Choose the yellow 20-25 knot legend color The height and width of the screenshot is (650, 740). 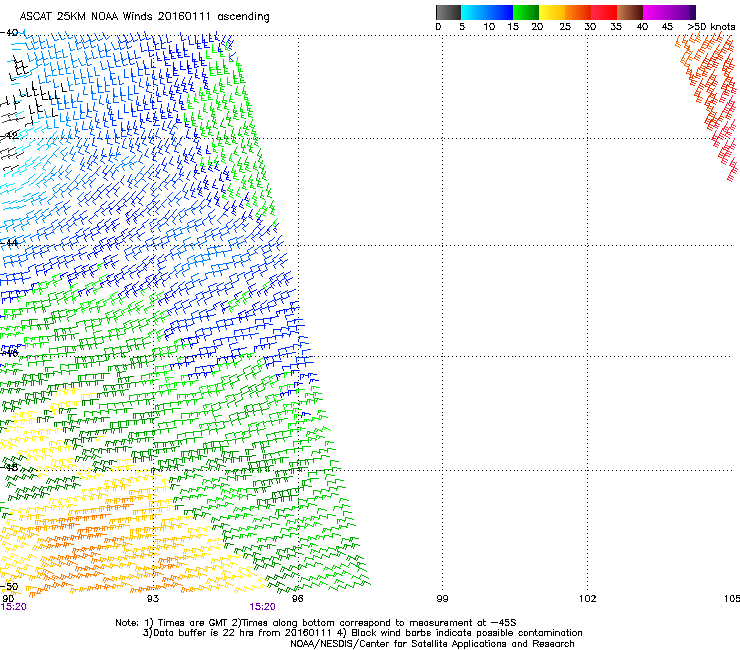tap(552, 12)
